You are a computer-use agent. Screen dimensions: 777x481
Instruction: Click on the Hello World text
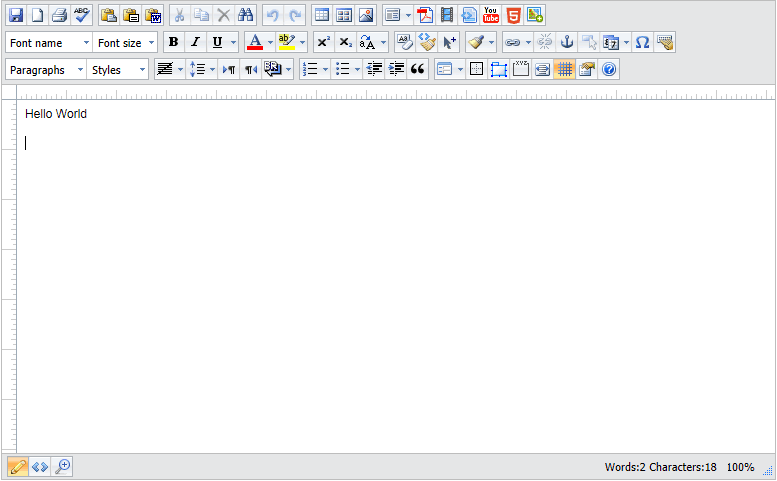tap(56, 114)
